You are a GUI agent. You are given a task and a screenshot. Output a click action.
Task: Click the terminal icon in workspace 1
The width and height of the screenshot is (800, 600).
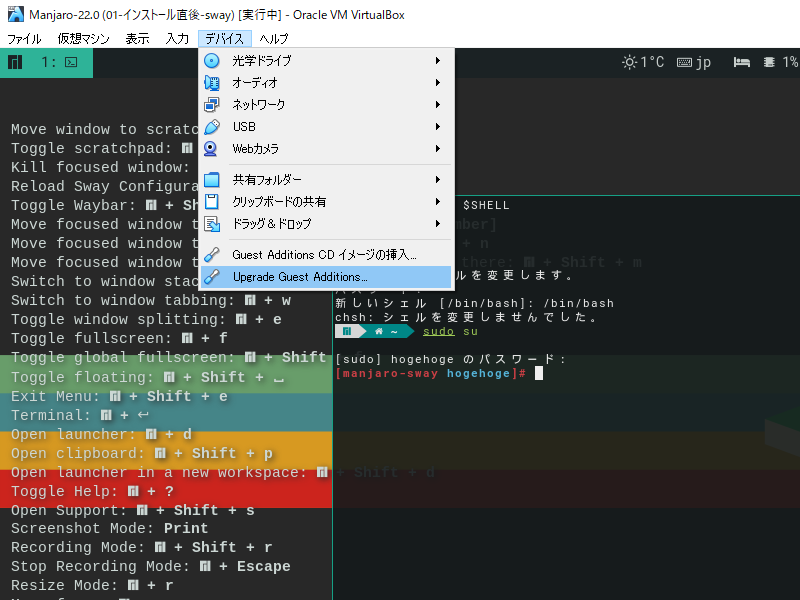pyautogui.click(x=71, y=62)
